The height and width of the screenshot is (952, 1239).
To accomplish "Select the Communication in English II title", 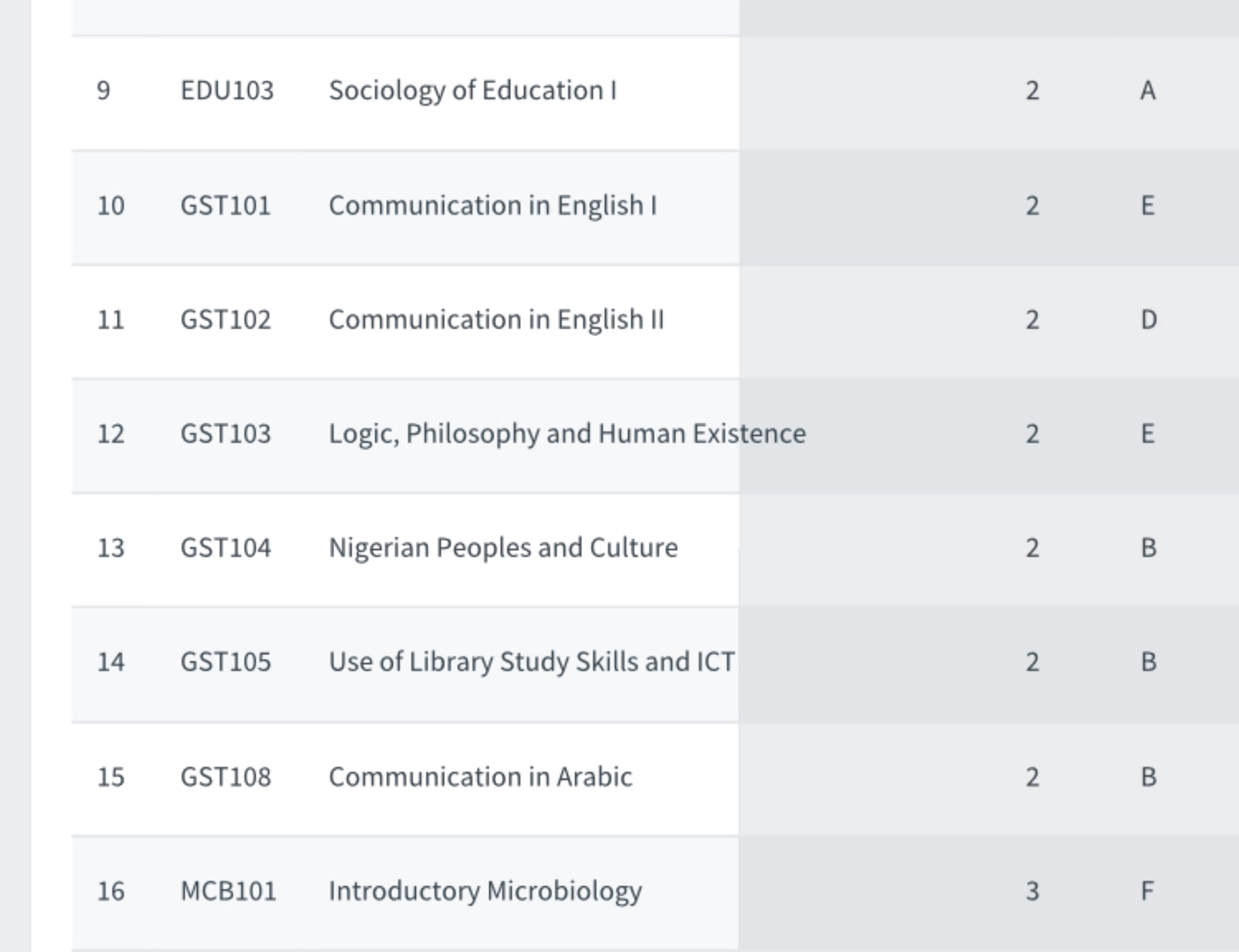I will (x=496, y=320).
